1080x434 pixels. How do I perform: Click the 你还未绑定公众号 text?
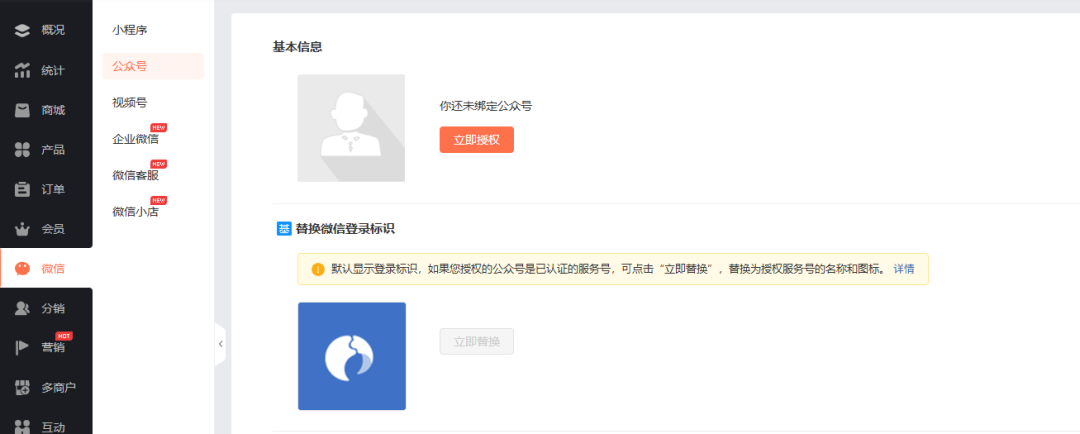pyautogui.click(x=486, y=106)
